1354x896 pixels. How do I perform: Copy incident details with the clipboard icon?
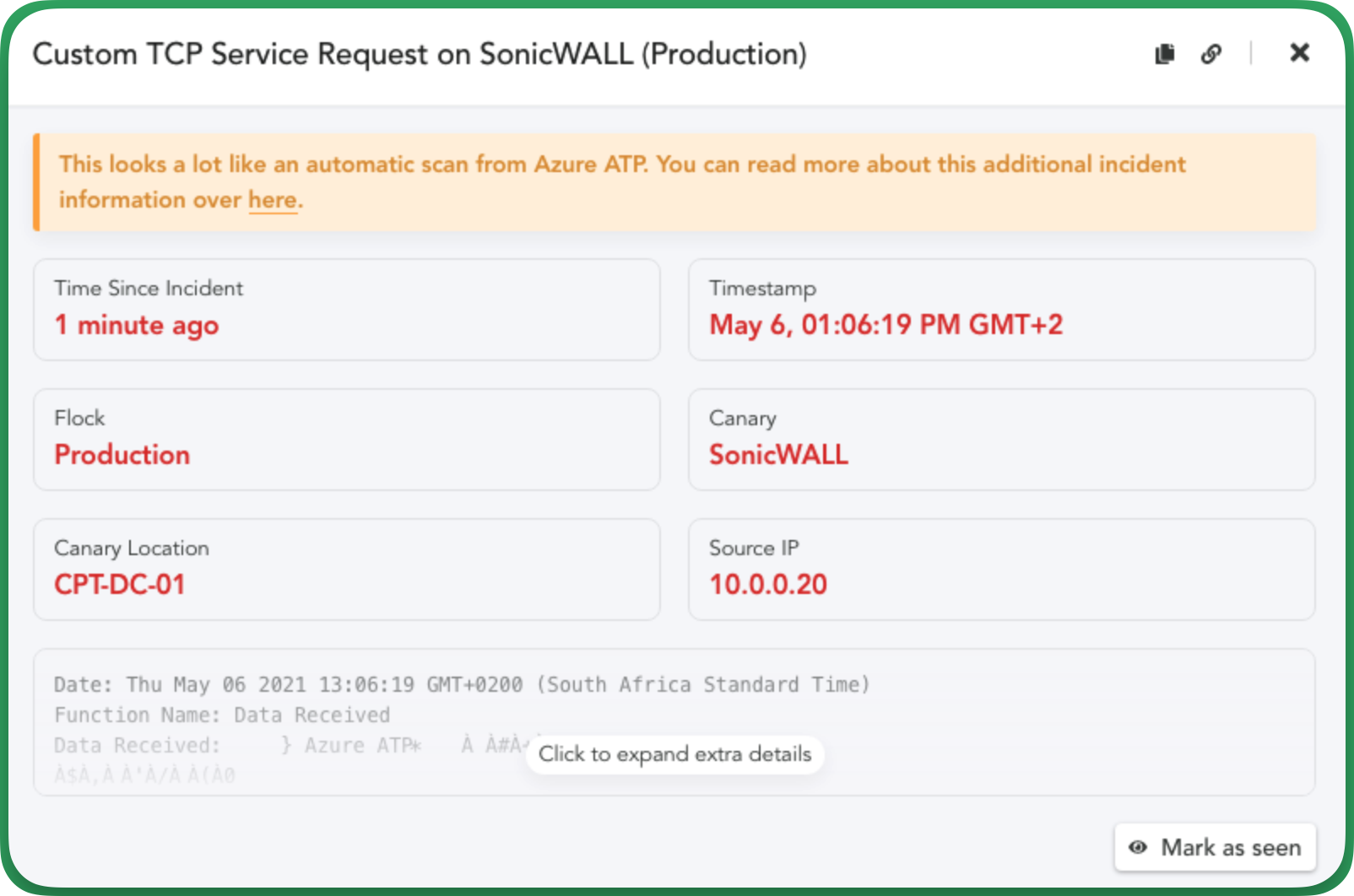tap(1165, 54)
